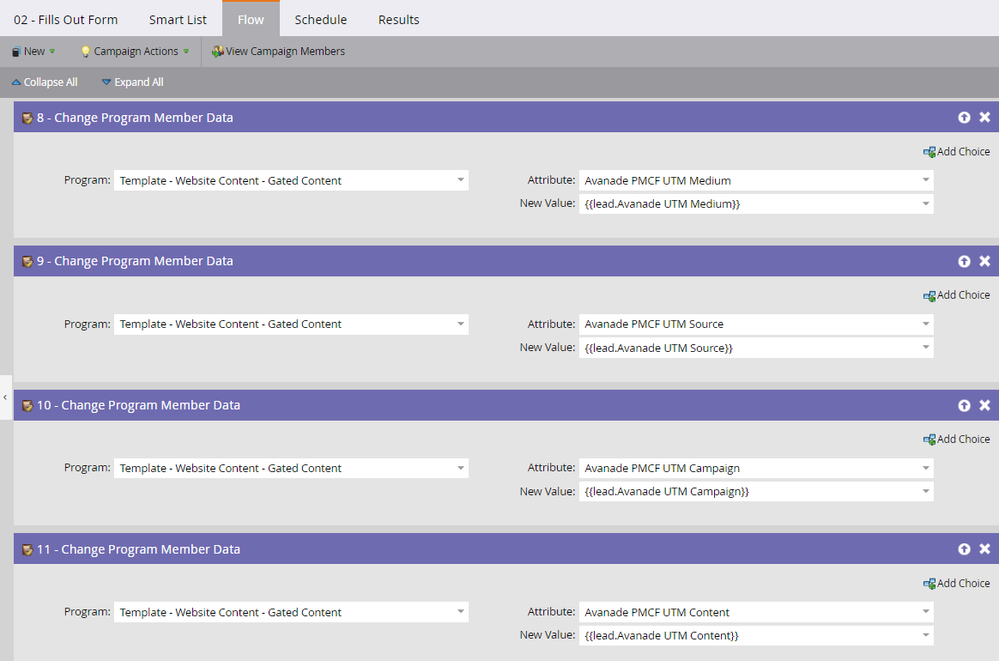Click Add Choice in step 8
This screenshot has height=661, width=999.
point(956,152)
